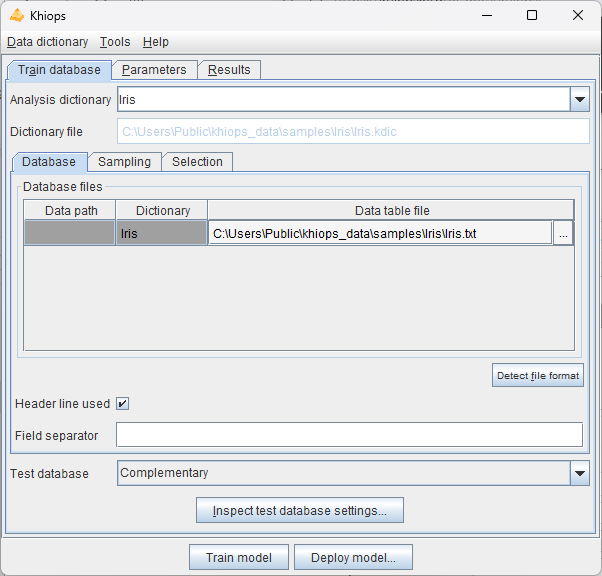This screenshot has height=576, width=602.
Task: Expand the Test database dropdown arrow
Action: 580,473
